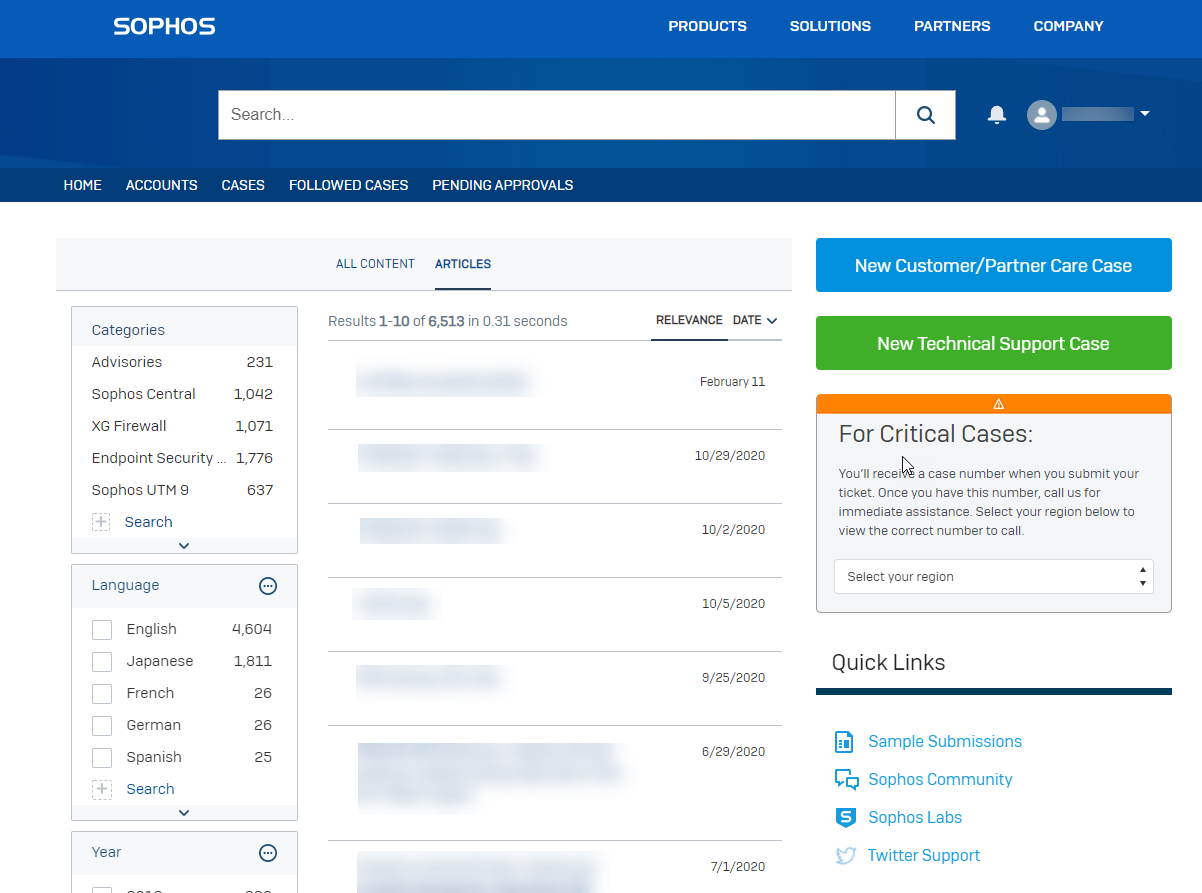
Task: Open the Sophos Community link
Action: point(940,780)
